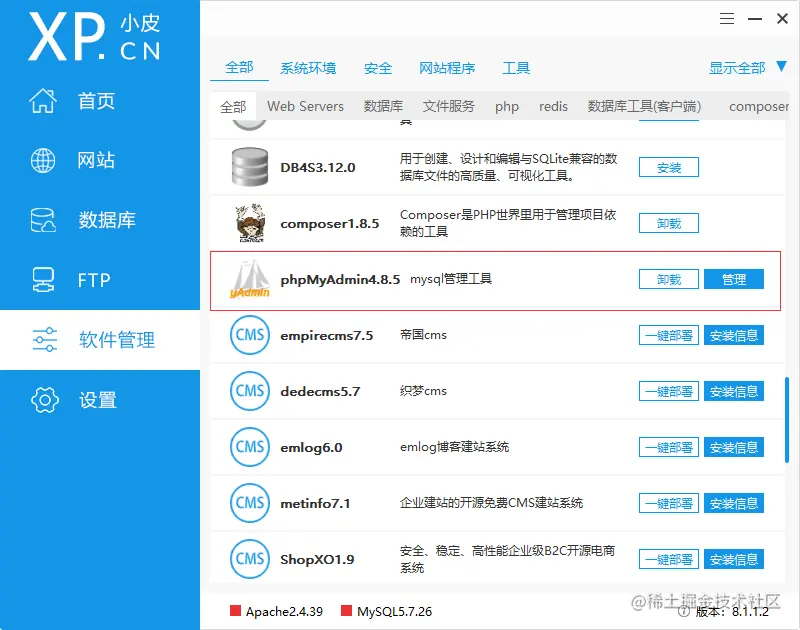Switch to the 系统环境 tab
800x630 pixels.
308,68
